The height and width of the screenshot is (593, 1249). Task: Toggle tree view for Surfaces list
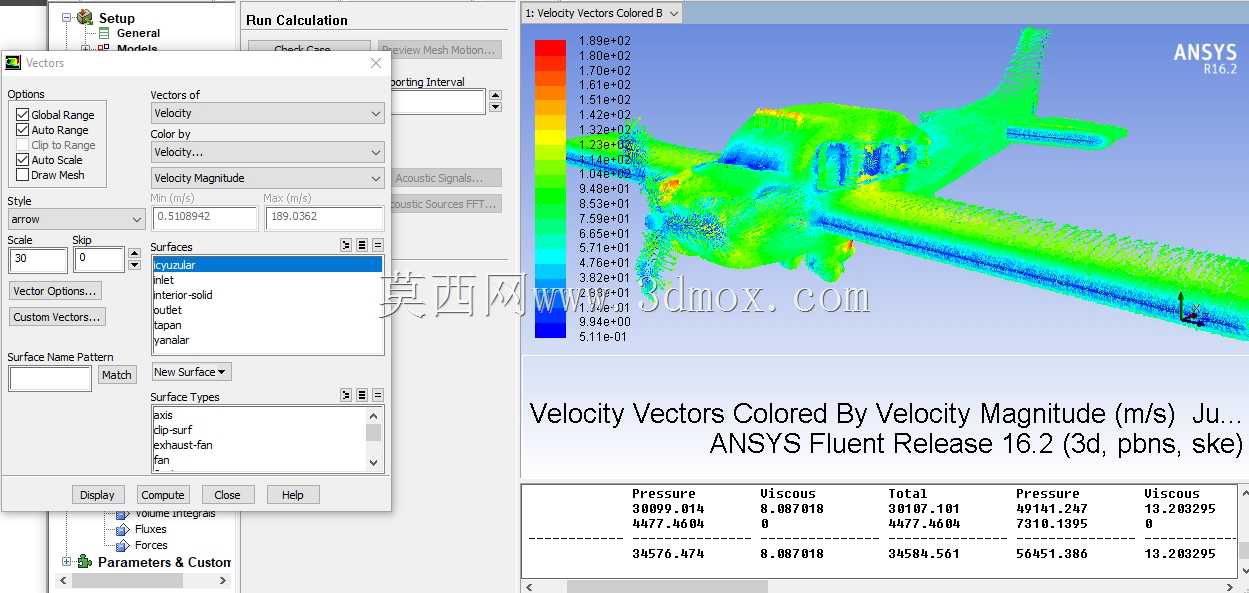pos(346,245)
